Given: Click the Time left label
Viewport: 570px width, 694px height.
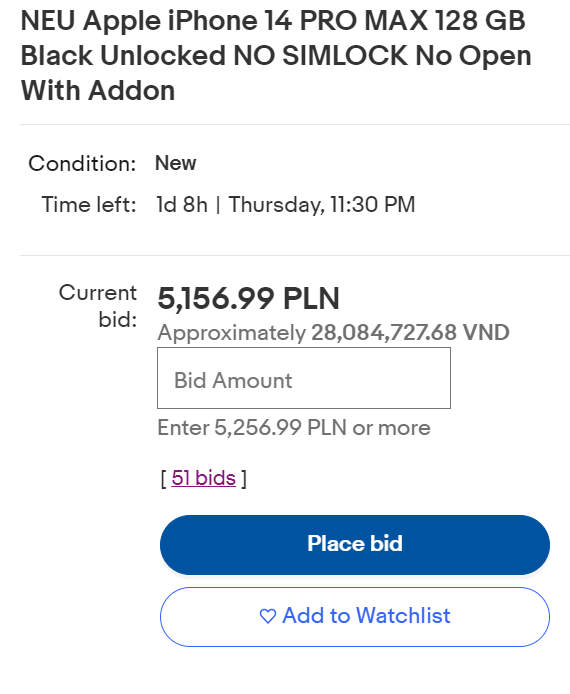Looking at the screenshot, I should click(89, 204).
